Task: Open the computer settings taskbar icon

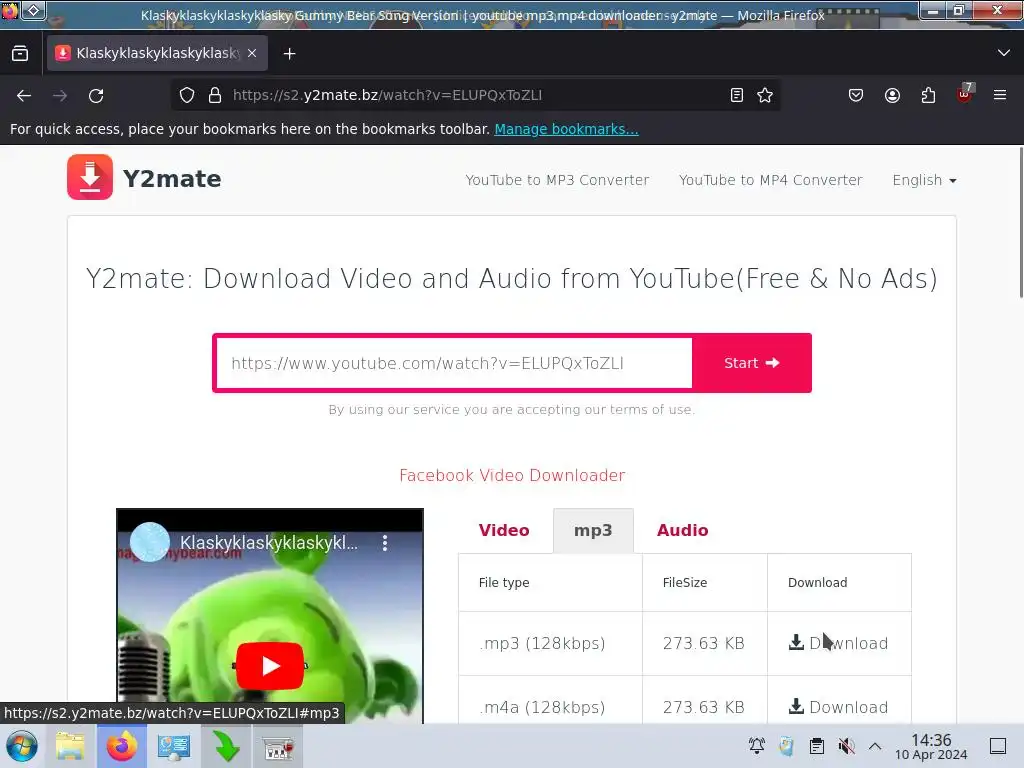Action: click(x=174, y=746)
